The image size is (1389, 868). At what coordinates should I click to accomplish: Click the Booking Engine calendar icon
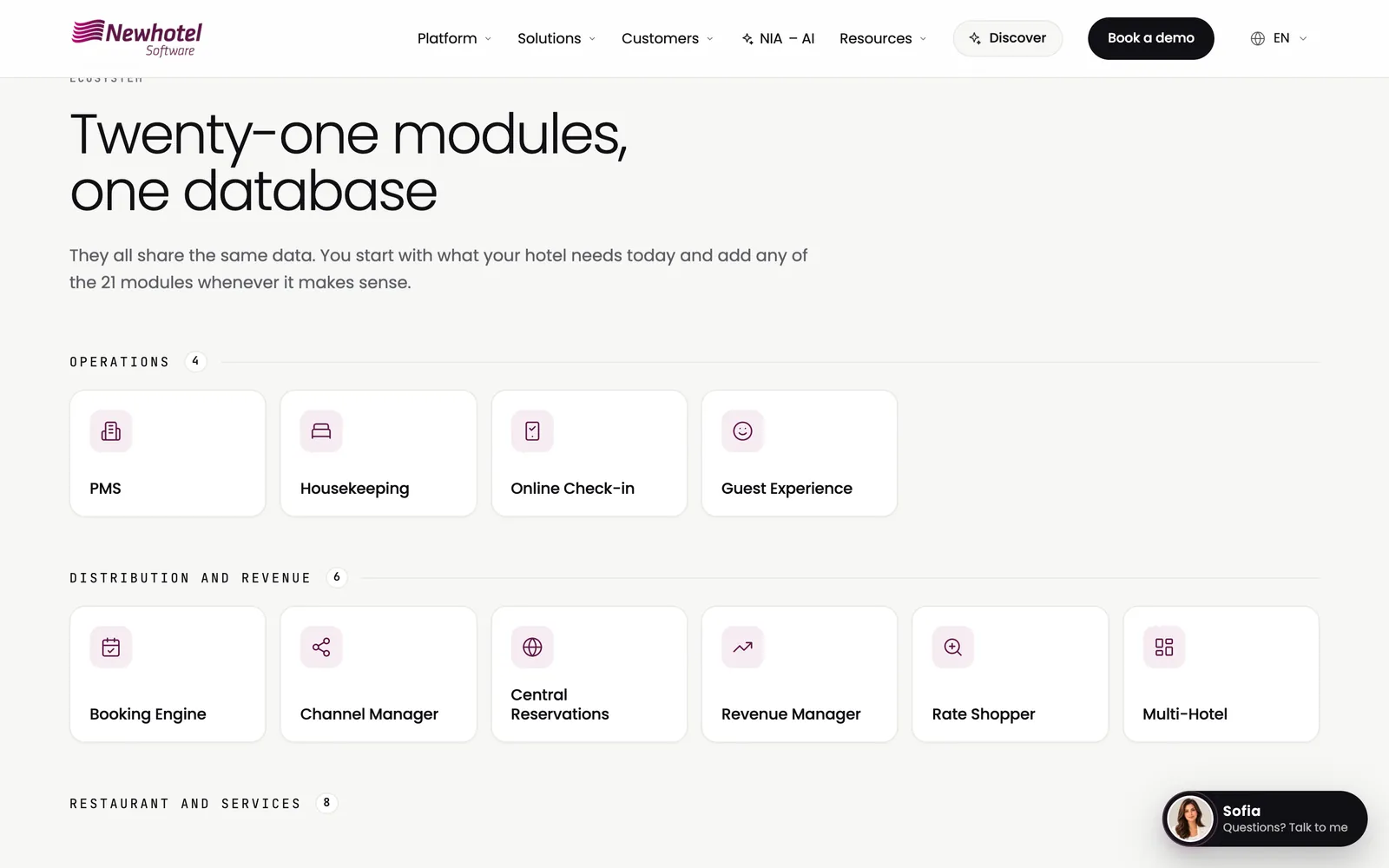tap(111, 648)
